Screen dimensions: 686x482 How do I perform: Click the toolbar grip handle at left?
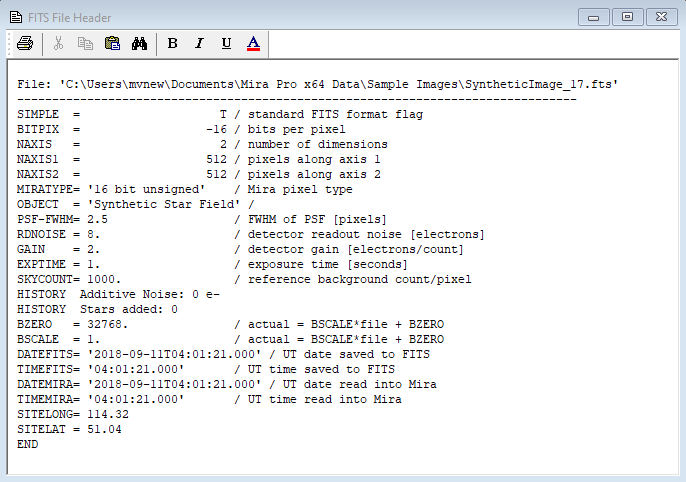coord(11,43)
